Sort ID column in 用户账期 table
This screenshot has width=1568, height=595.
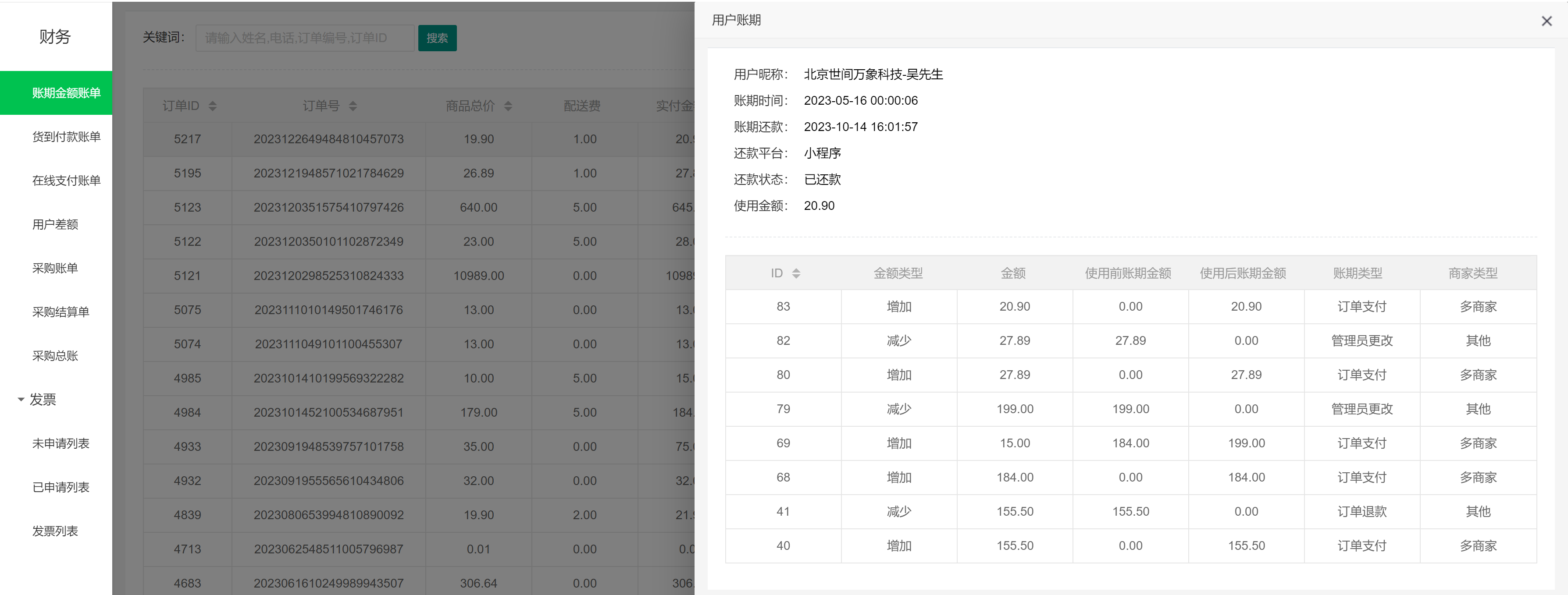795,274
